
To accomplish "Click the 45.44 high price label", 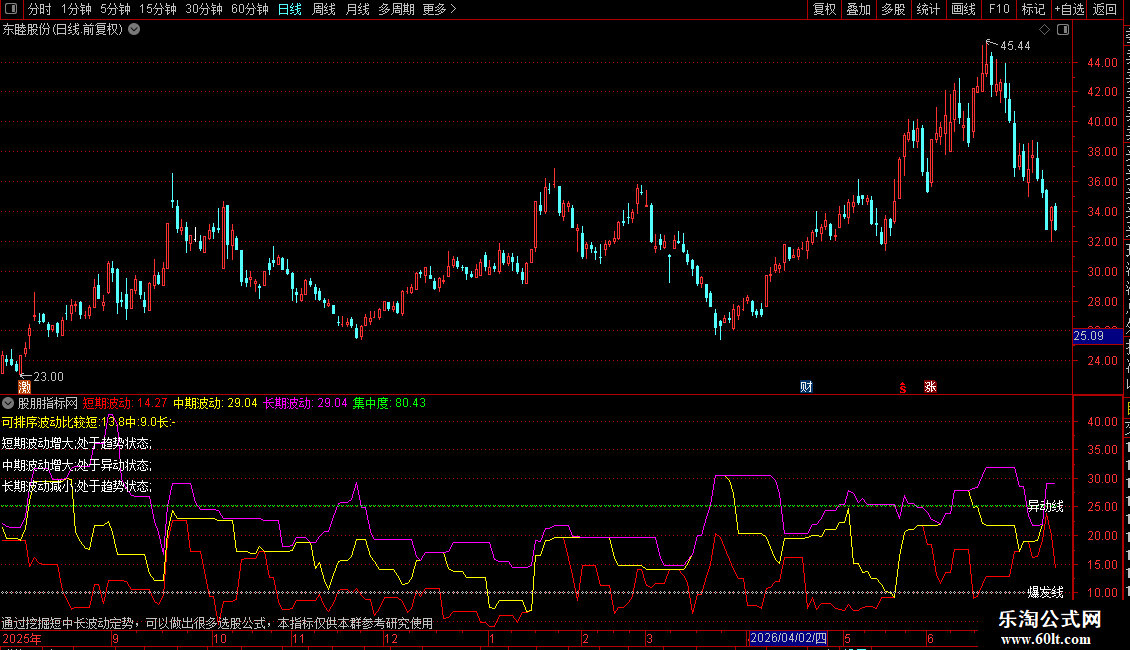I will (1015, 46).
